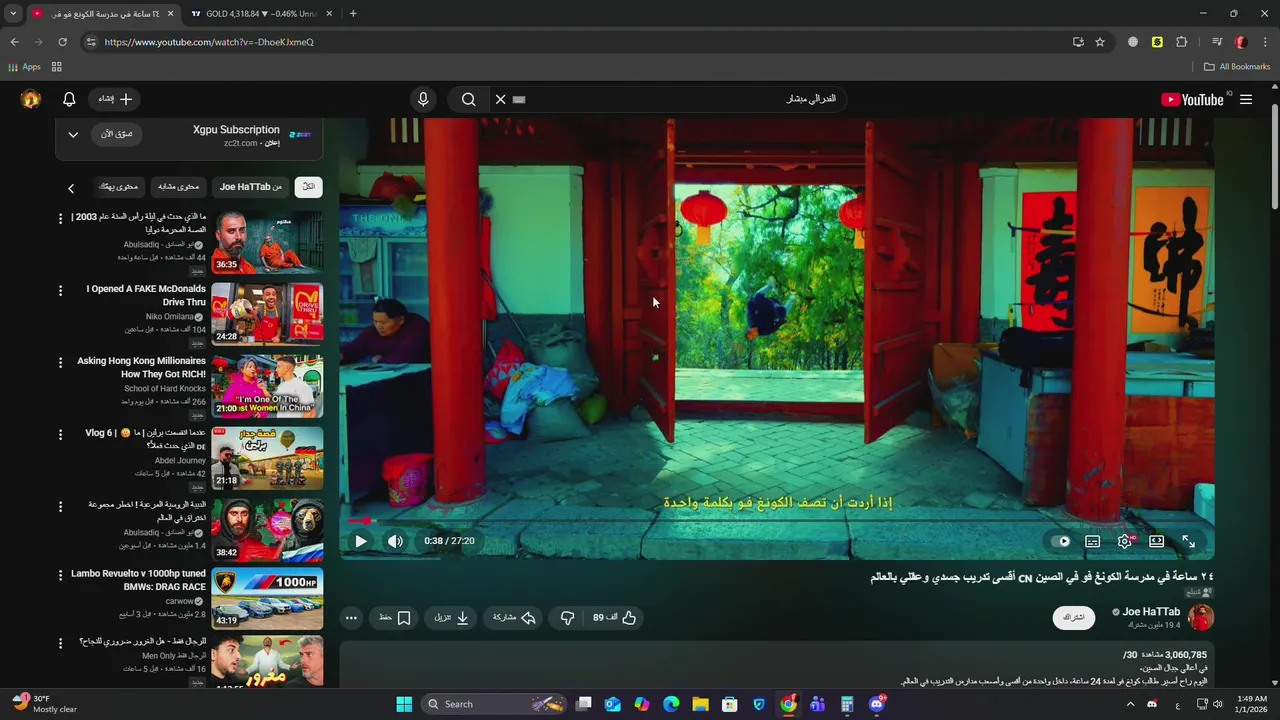Open the YouTube hamburger guide menu
This screenshot has width=1280, height=720.
pyautogui.click(x=1246, y=99)
